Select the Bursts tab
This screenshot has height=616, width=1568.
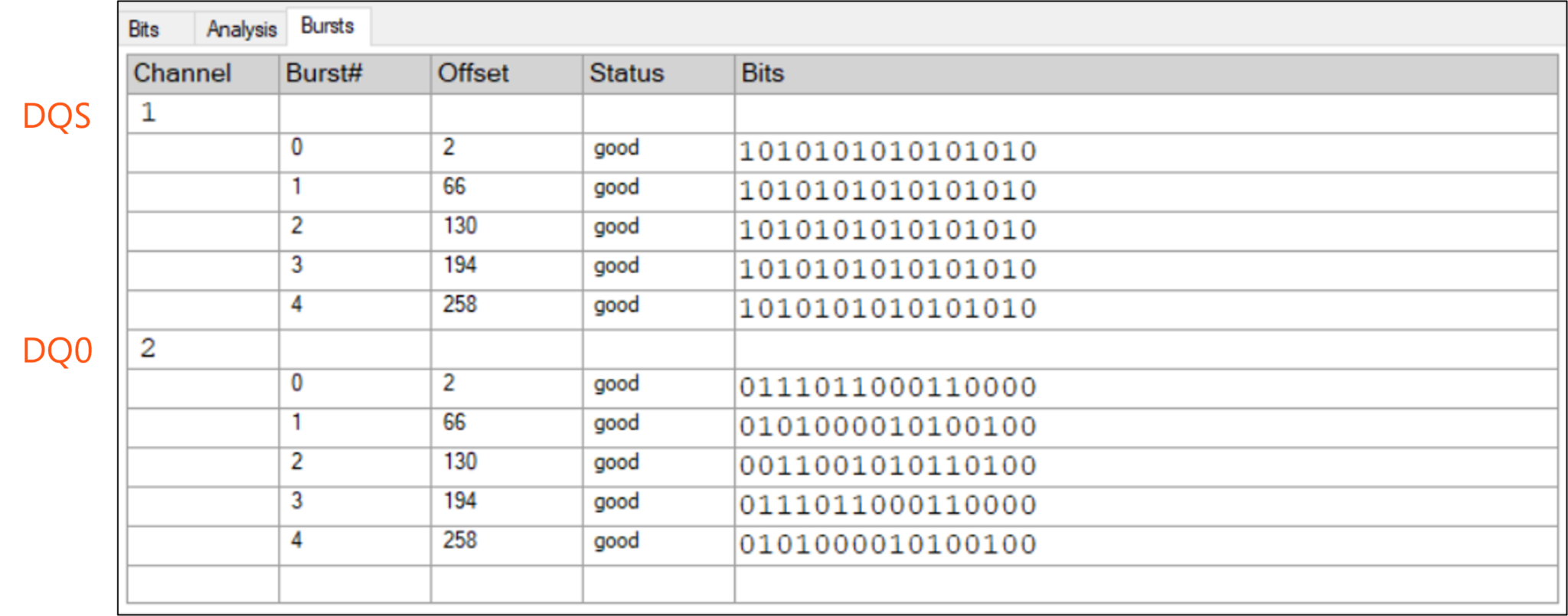point(327,26)
